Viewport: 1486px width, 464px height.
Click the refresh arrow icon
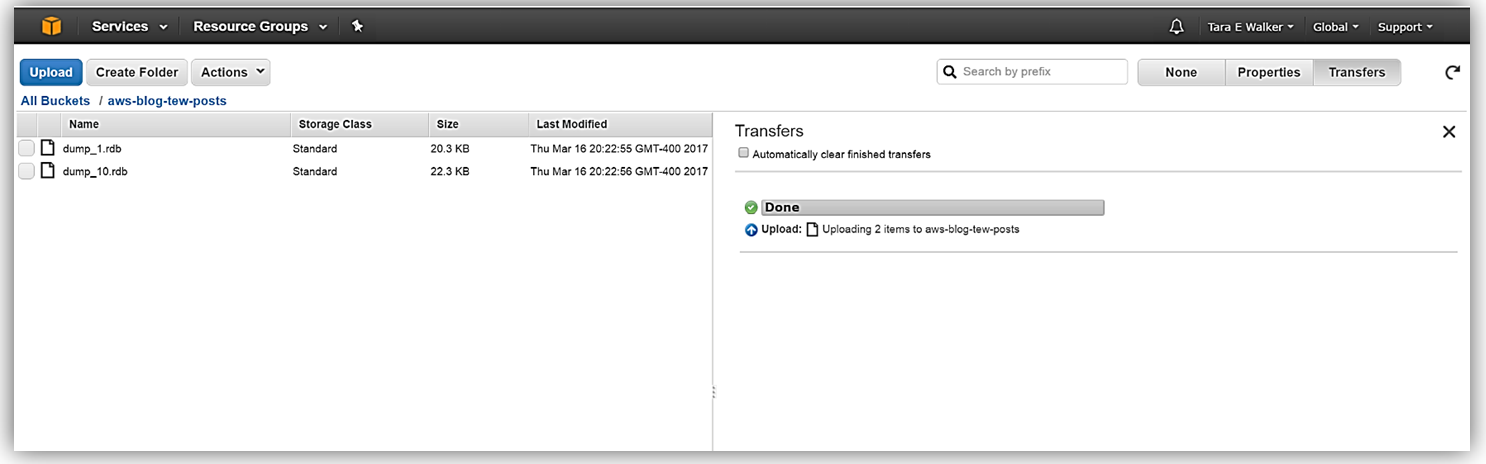coord(1452,72)
